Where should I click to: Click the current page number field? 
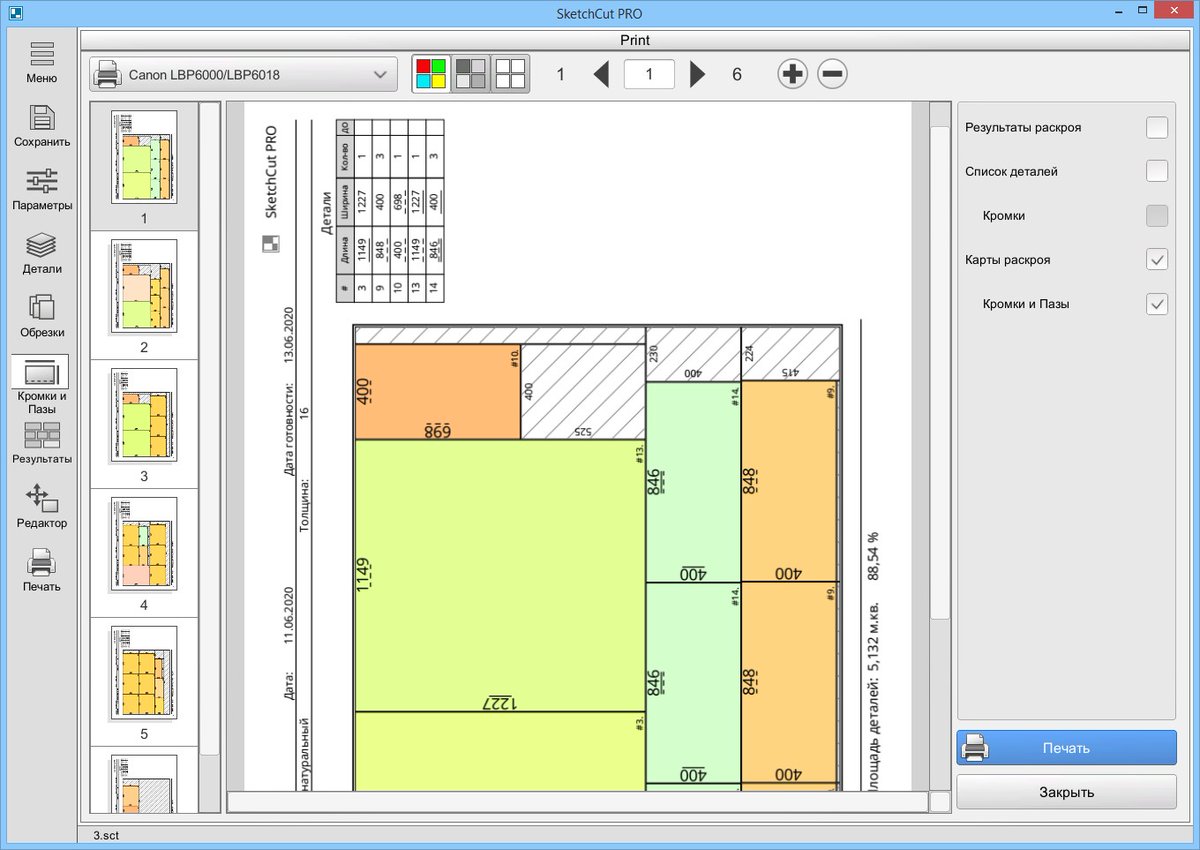(649, 74)
